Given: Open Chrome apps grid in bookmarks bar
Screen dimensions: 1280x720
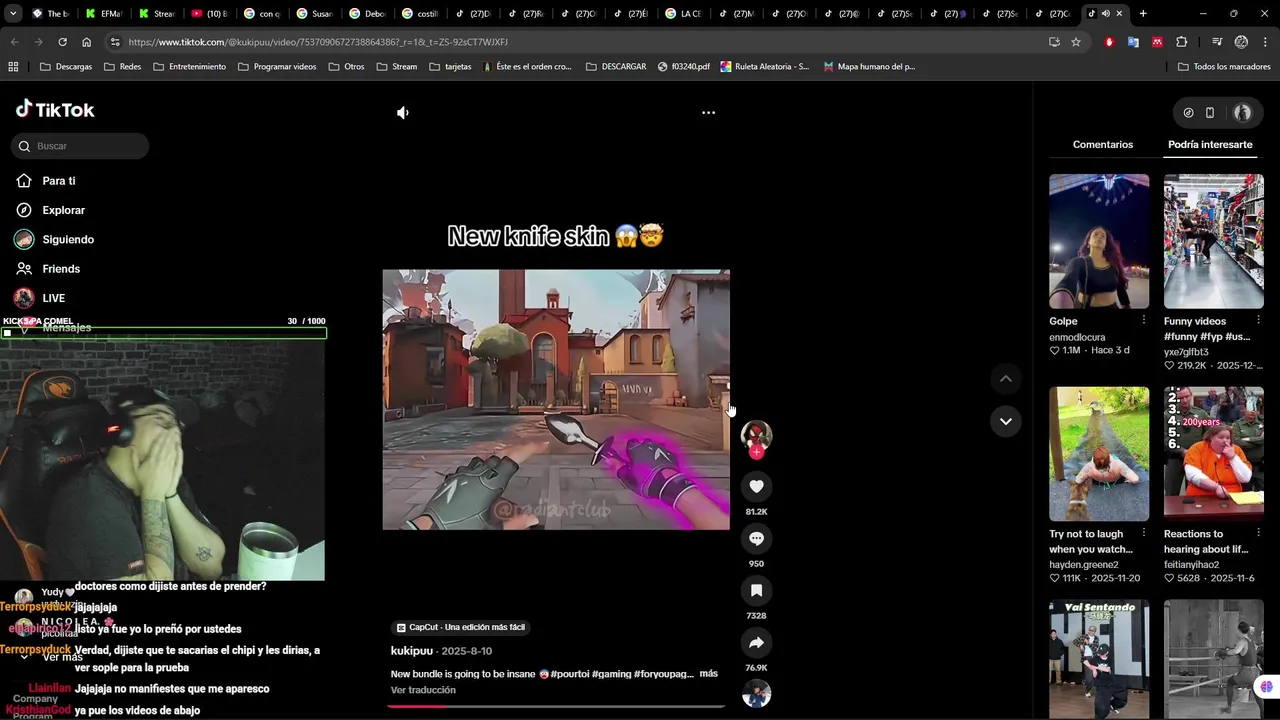Looking at the screenshot, I should click(x=13, y=67).
